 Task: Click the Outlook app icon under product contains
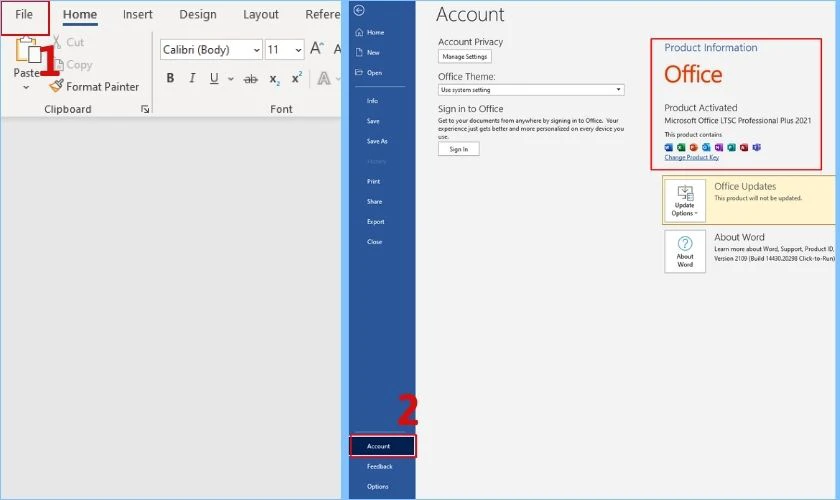[706, 147]
